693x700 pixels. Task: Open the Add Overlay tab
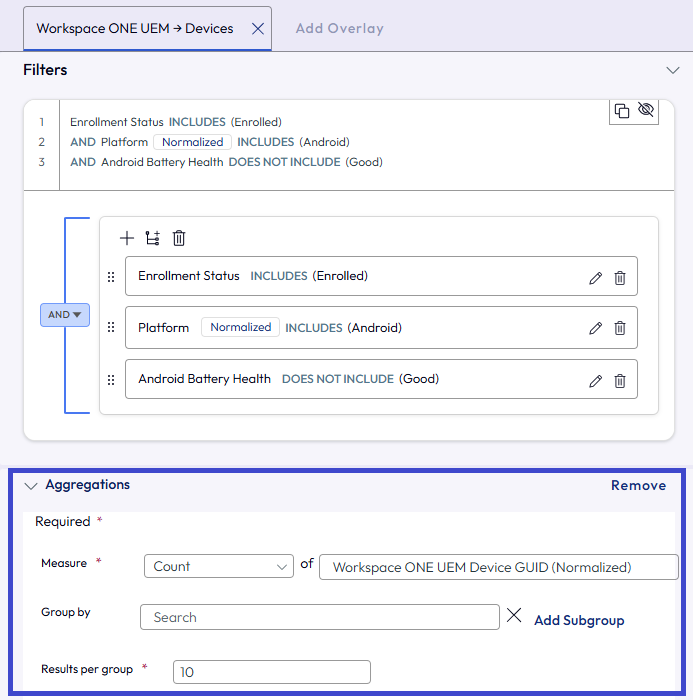coord(339,29)
